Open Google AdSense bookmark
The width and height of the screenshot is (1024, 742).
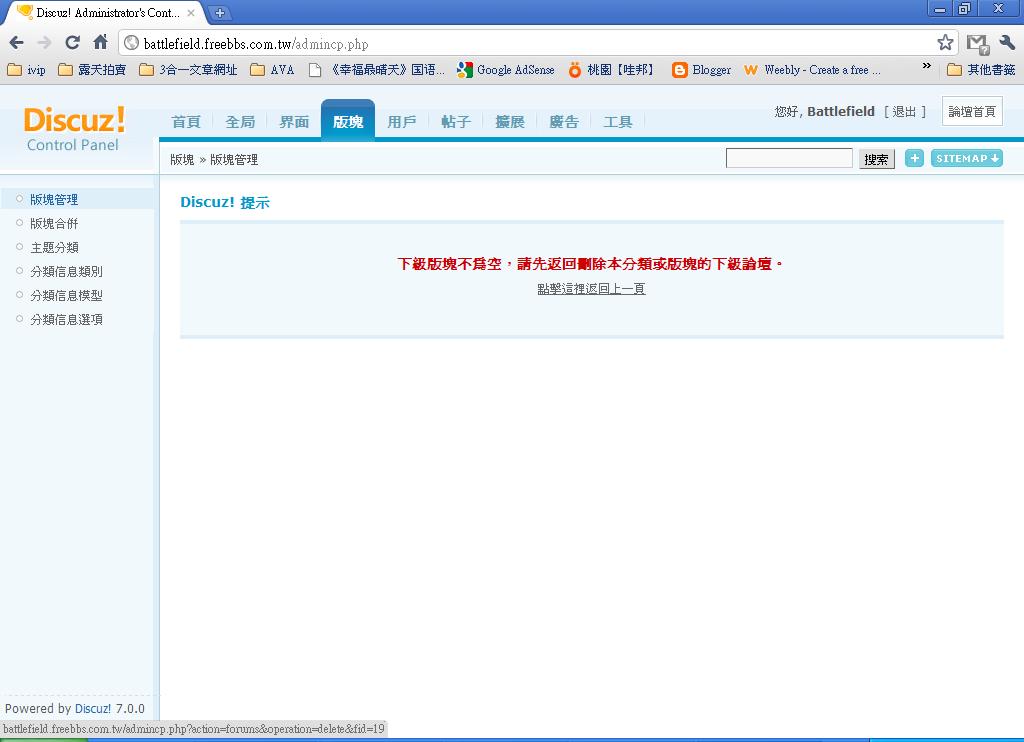click(506, 70)
